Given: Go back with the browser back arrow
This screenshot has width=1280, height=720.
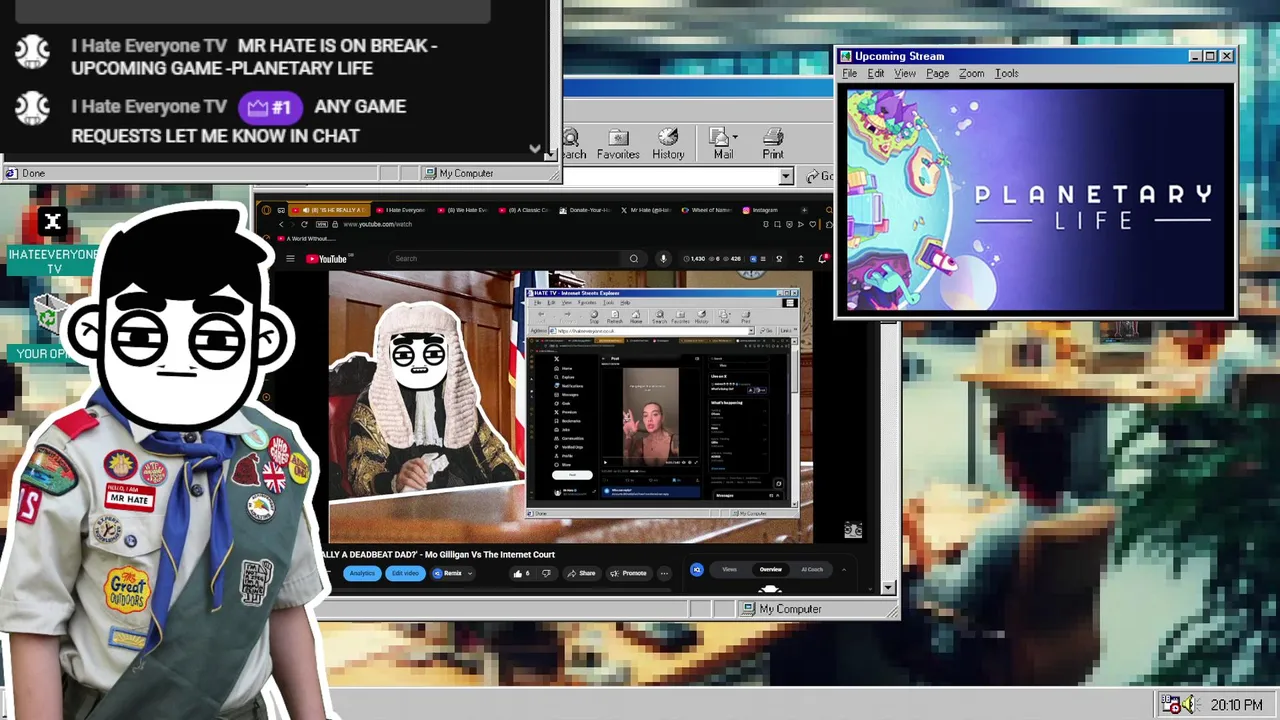Looking at the screenshot, I should pyautogui.click(x=281, y=224).
